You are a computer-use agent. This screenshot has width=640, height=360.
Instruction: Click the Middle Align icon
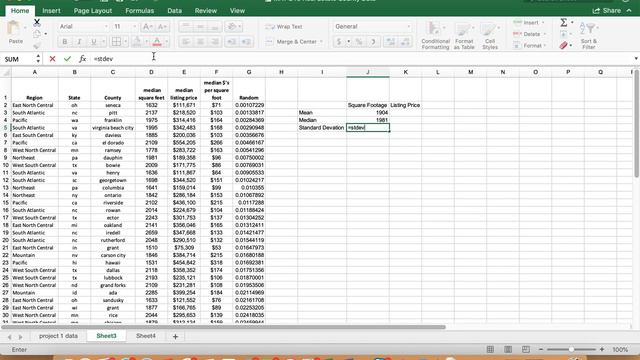[200, 27]
